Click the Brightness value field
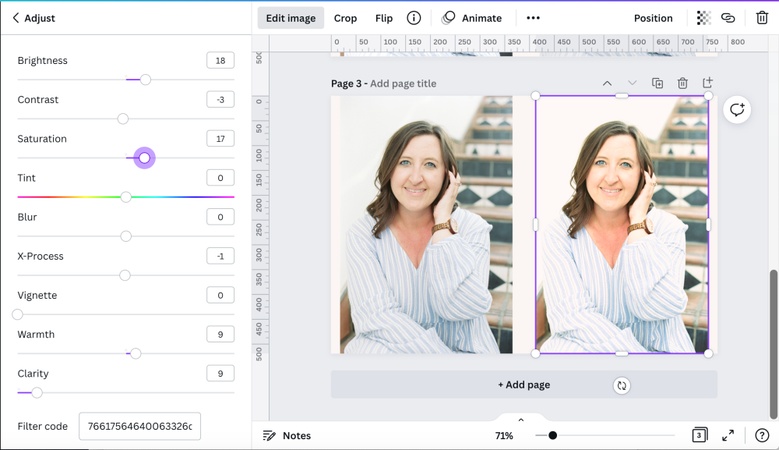Image resolution: width=779 pixels, height=450 pixels. point(220,61)
